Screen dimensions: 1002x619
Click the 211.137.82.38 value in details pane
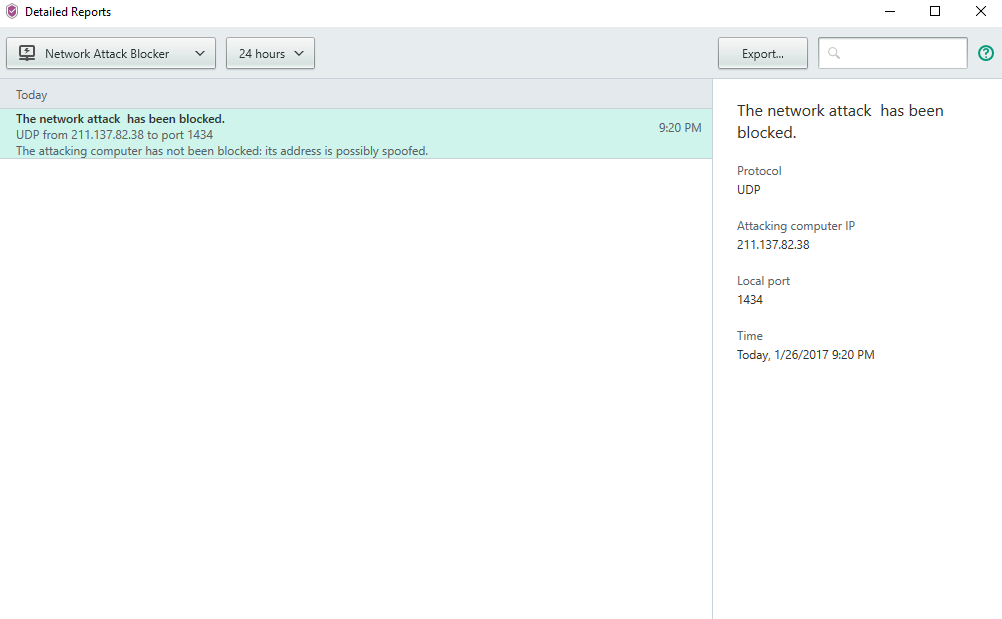773,245
